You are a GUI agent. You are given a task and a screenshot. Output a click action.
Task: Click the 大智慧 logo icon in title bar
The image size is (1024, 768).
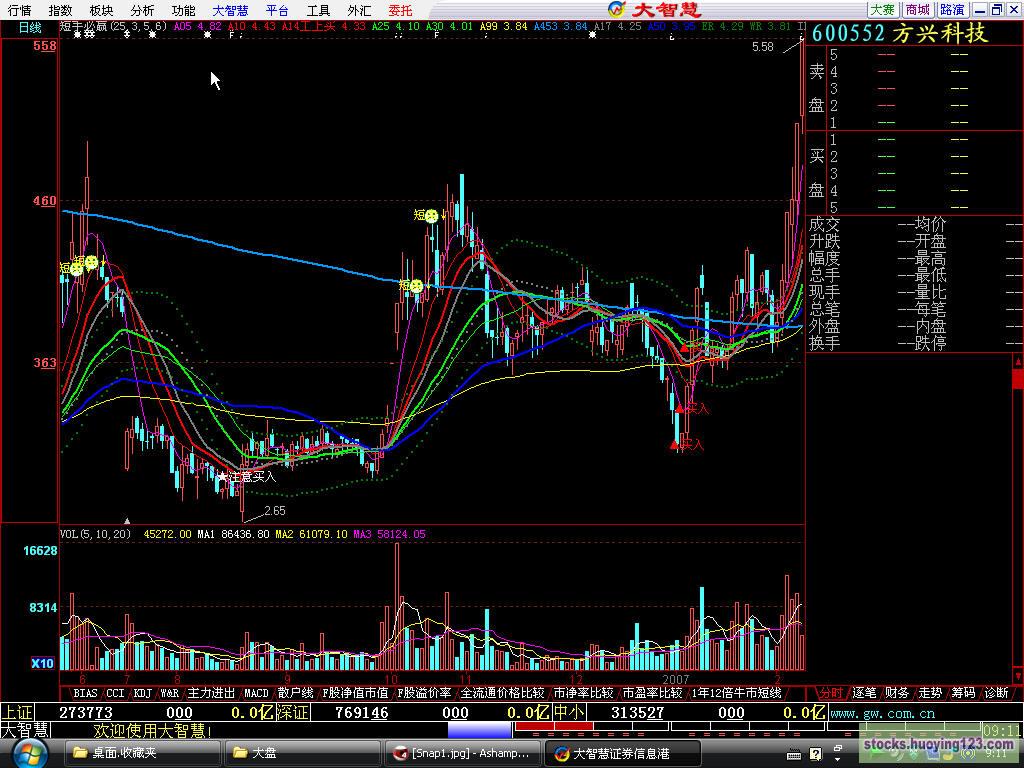pyautogui.click(x=616, y=8)
